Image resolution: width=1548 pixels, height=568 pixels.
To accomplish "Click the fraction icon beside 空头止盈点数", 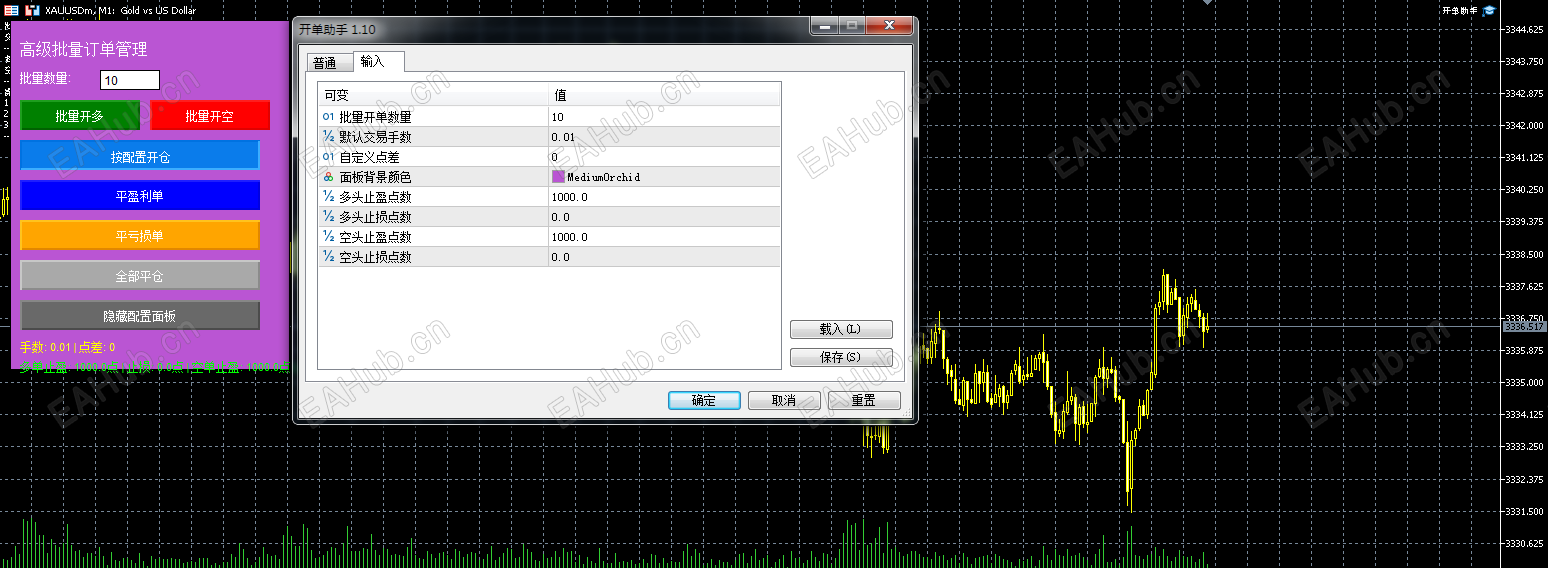I will [x=328, y=237].
